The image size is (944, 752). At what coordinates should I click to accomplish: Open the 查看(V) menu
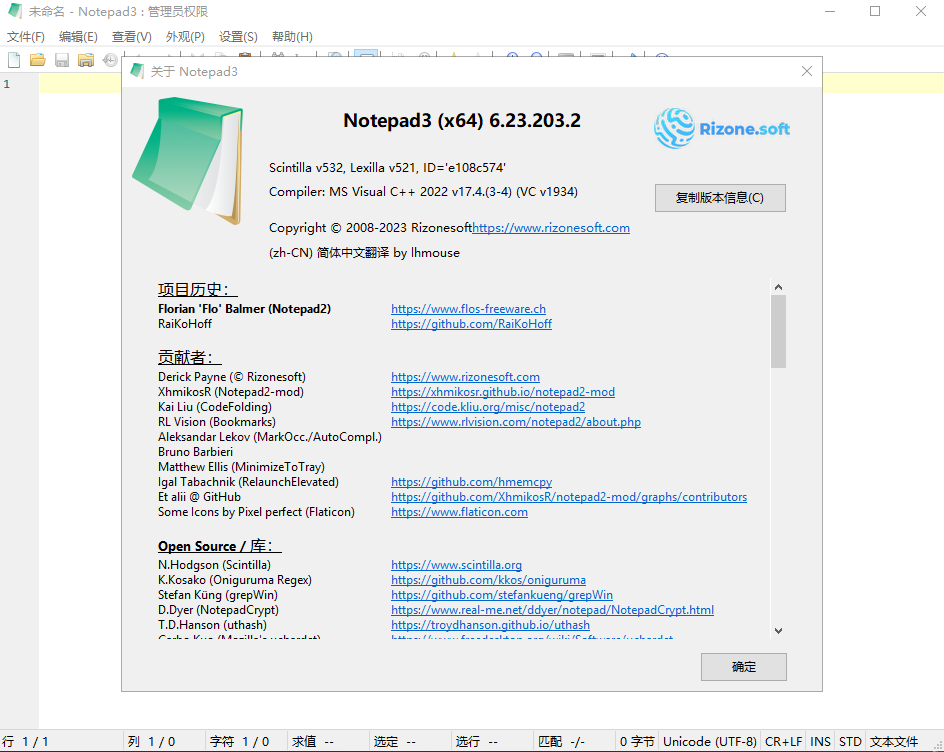[132, 37]
